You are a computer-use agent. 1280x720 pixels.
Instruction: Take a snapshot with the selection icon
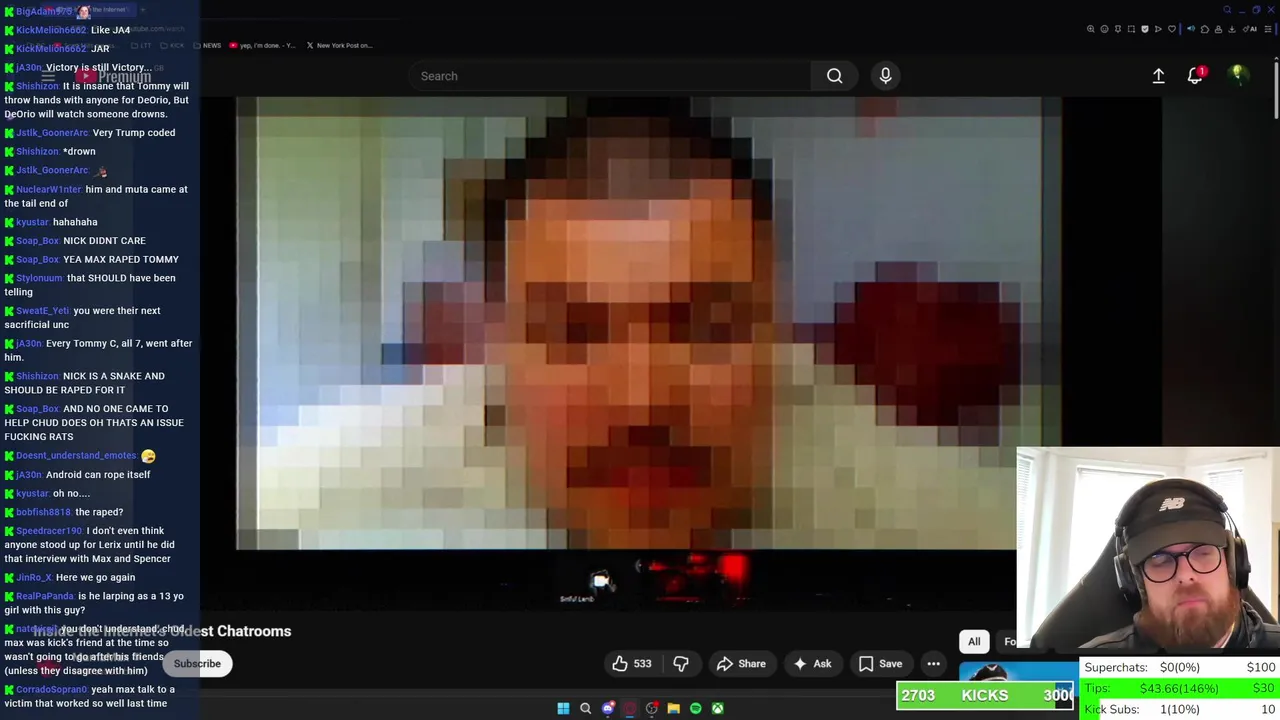tap(1131, 29)
